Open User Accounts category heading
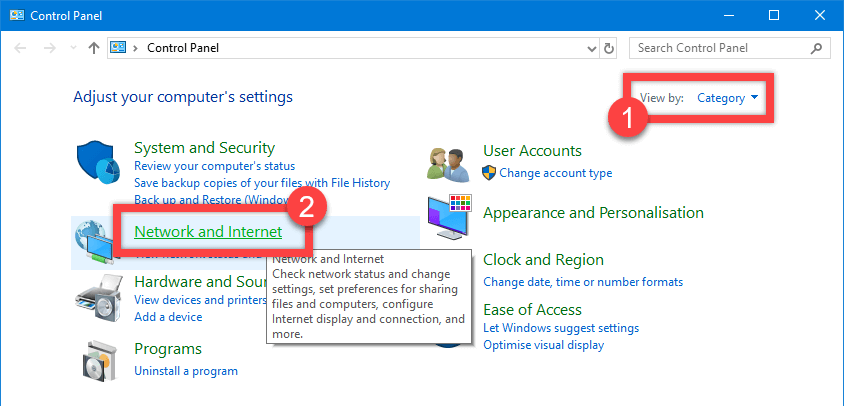Screen dimensions: 844x406 point(532,151)
